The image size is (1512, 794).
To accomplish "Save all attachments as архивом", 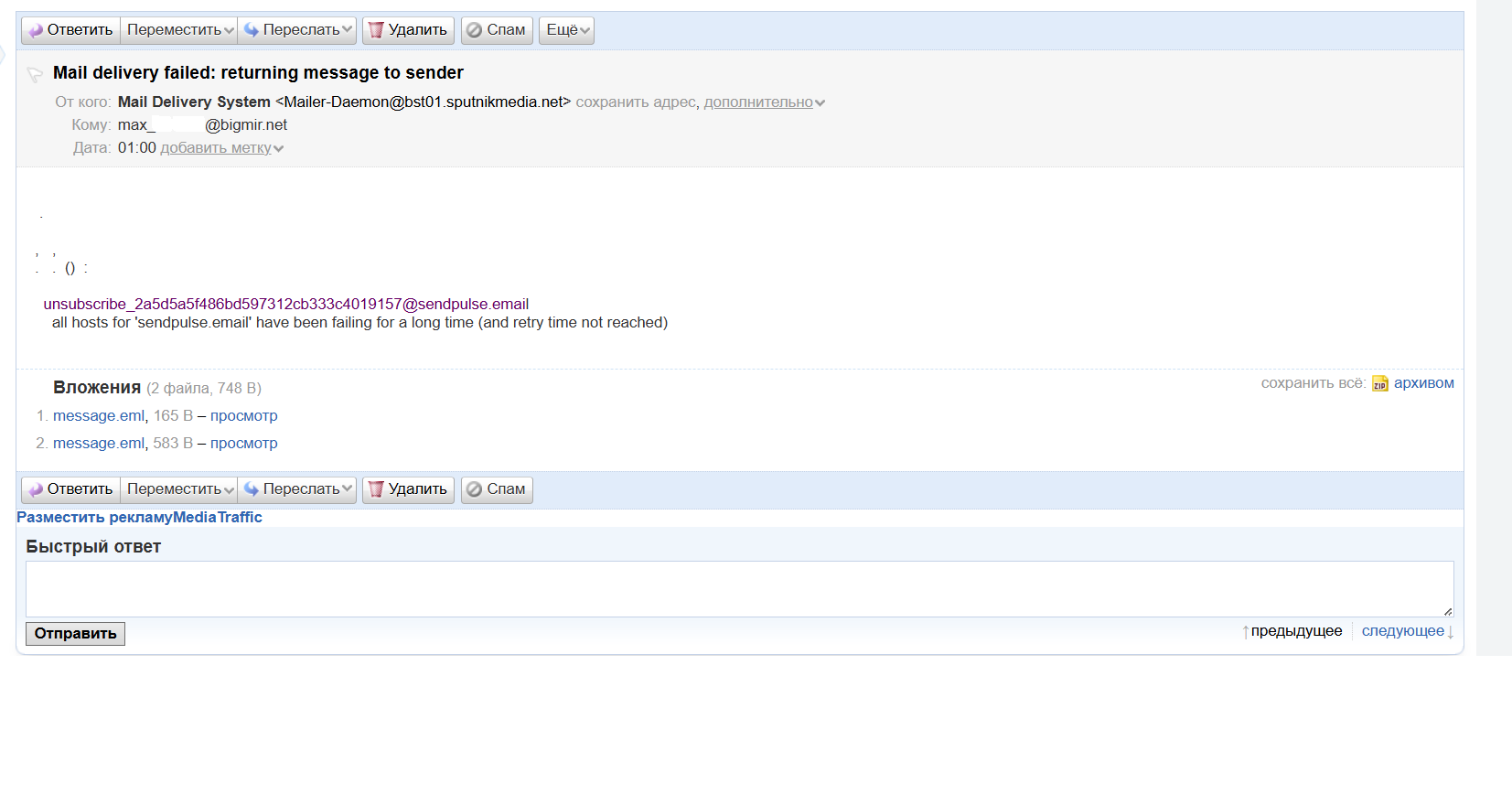I will point(1423,383).
